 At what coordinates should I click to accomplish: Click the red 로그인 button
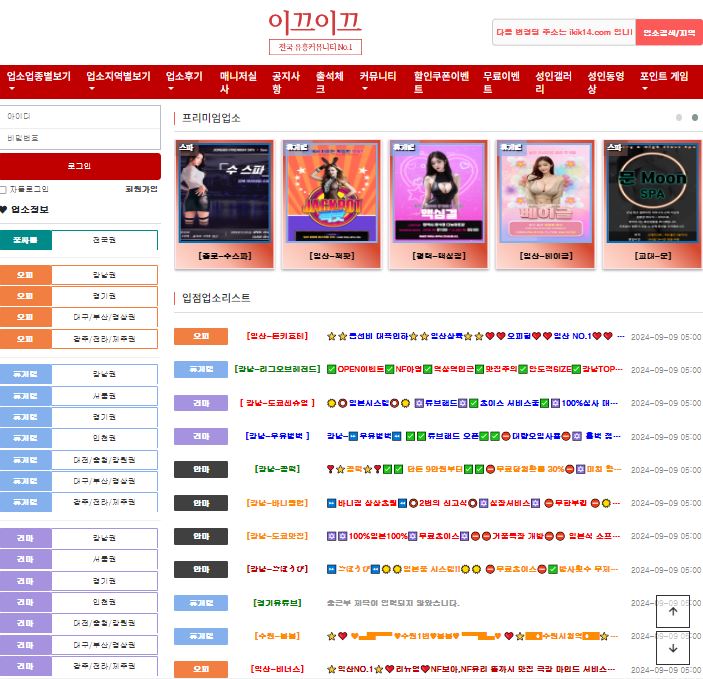point(80,166)
